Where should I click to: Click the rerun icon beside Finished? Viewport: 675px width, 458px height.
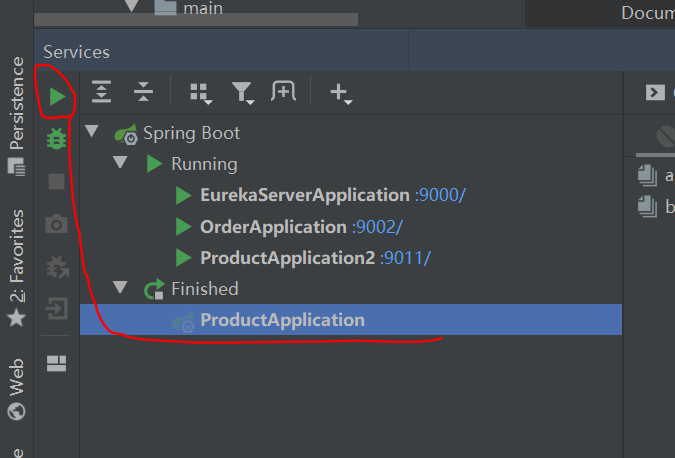click(x=154, y=289)
